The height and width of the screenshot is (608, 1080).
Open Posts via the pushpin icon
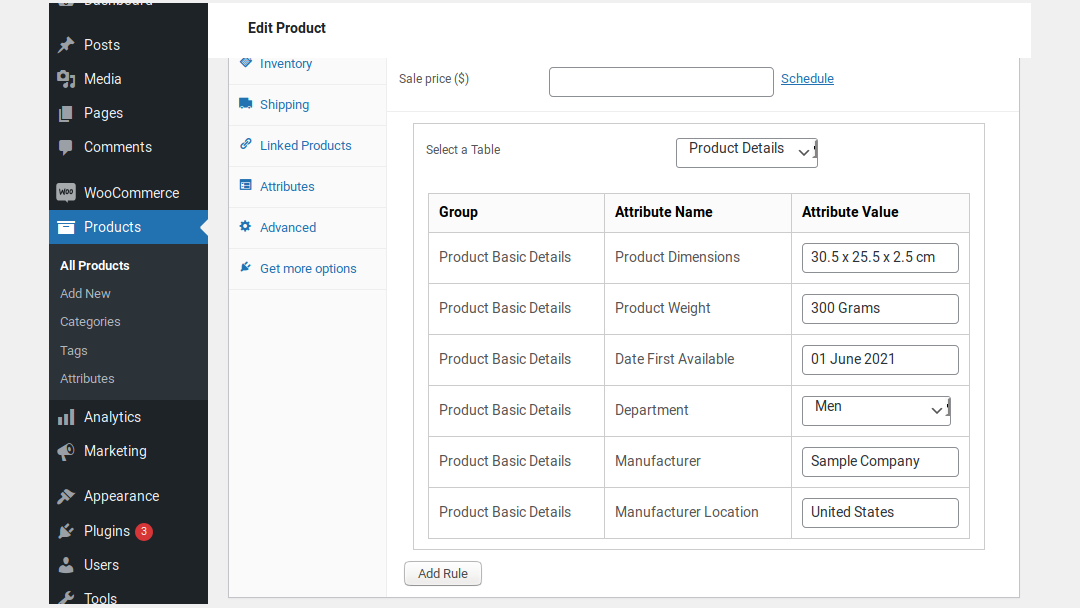tap(65, 44)
